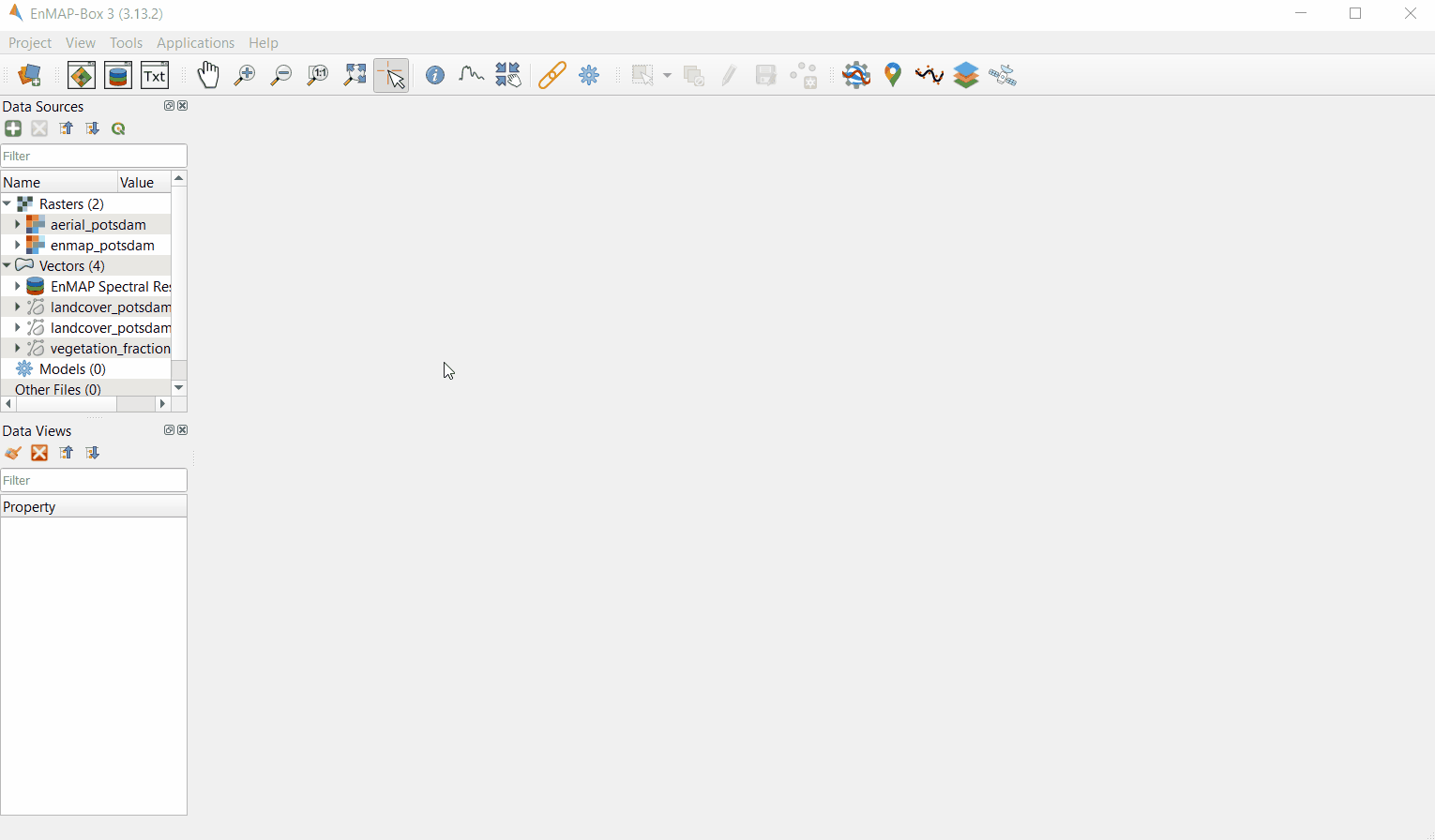Expand the aerial_potsdam raster node
1435x840 pixels.
click(x=17, y=224)
